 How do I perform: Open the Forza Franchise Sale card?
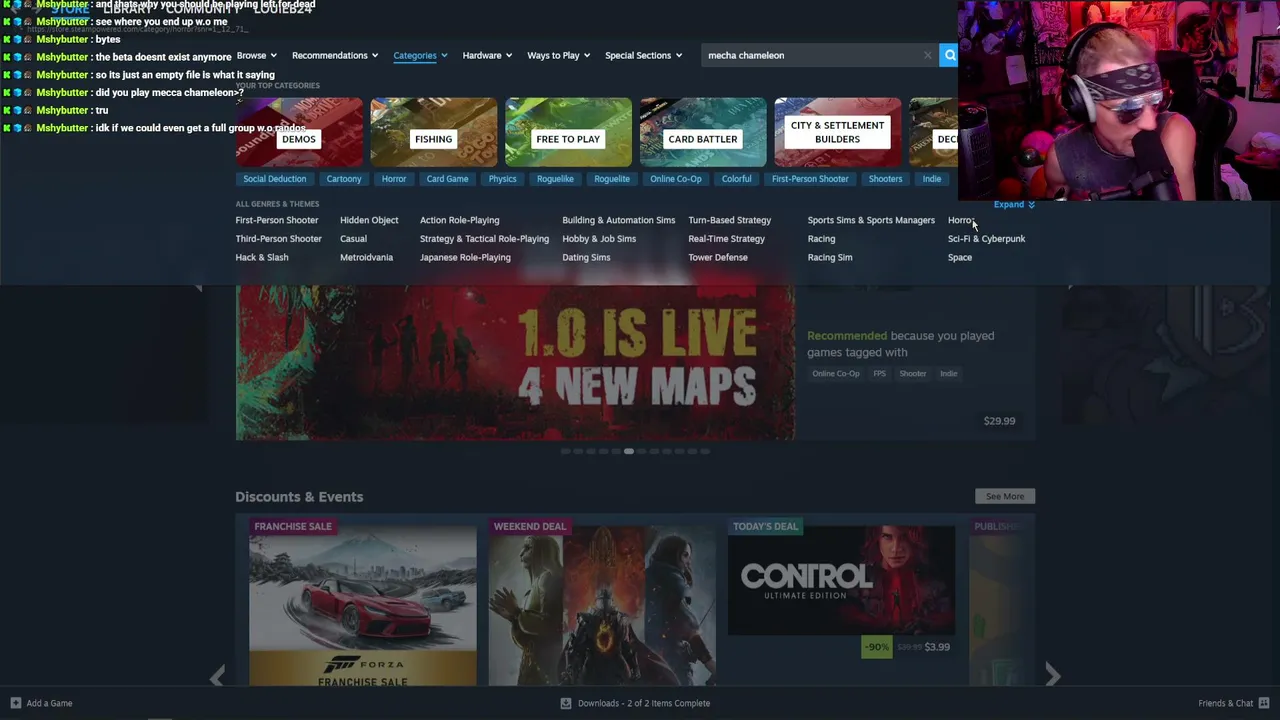coord(362,601)
